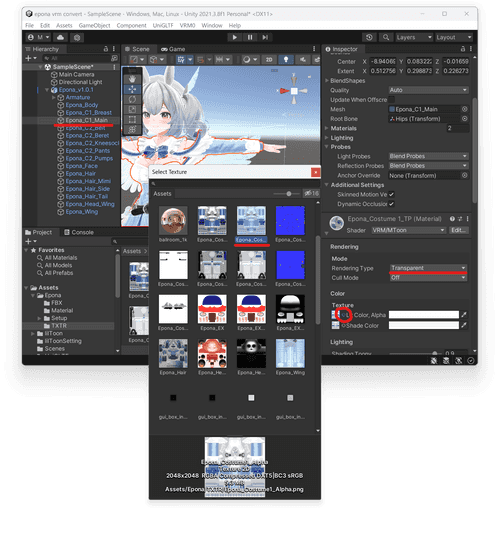Viewport: 500px width, 538px height.
Task: Open the VRM0 menu
Action: tap(187, 25)
